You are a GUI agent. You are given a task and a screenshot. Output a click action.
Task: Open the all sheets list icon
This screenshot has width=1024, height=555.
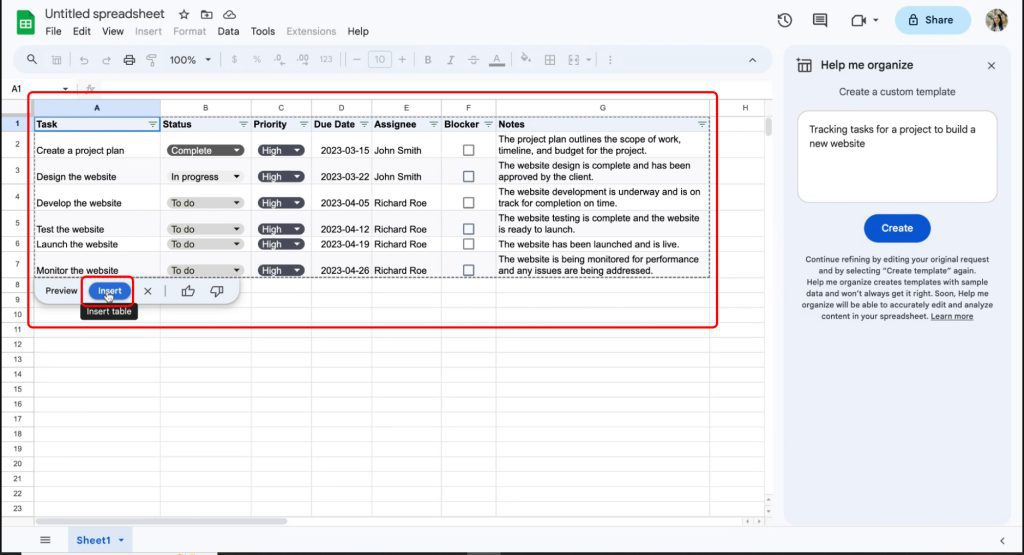(45, 540)
